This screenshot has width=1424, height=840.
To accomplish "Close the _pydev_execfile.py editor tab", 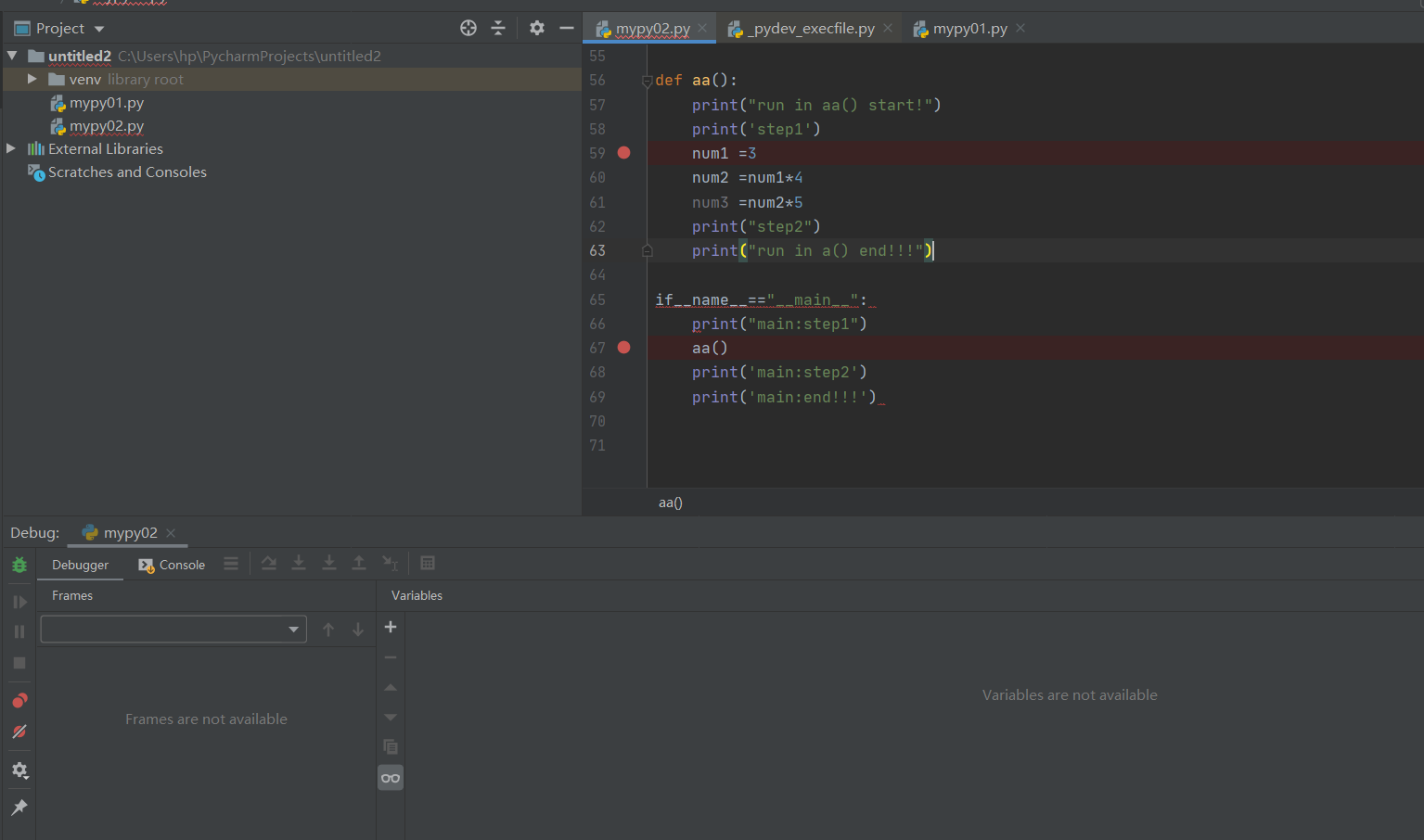I will (888, 28).
